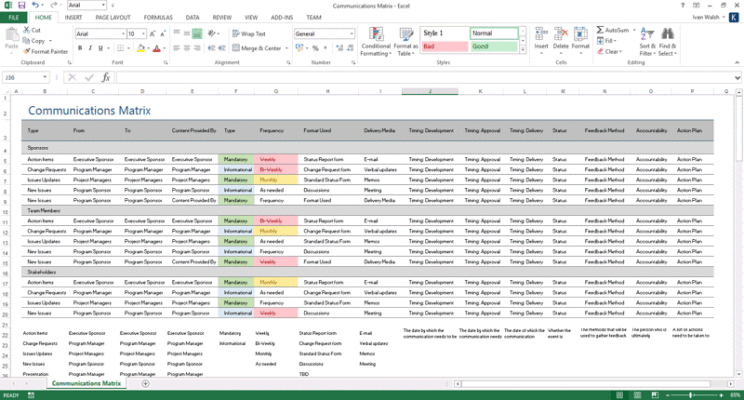Open the Fill Color dropdown arrow
This screenshot has height=400, width=744.
148,48
